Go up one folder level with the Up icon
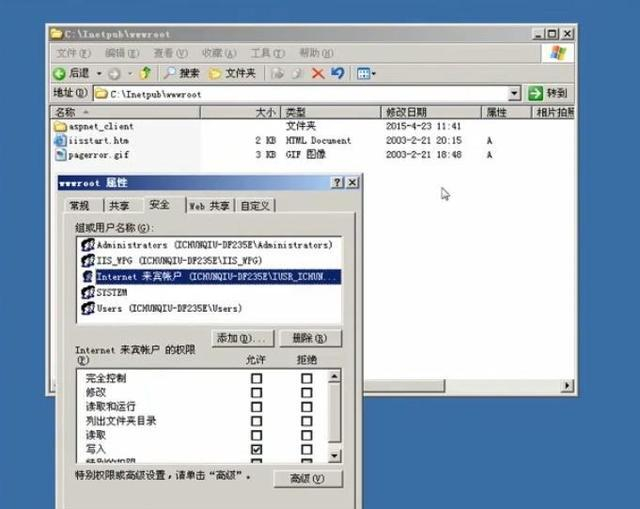Screen dimensions: 640x509 (x=145, y=73)
